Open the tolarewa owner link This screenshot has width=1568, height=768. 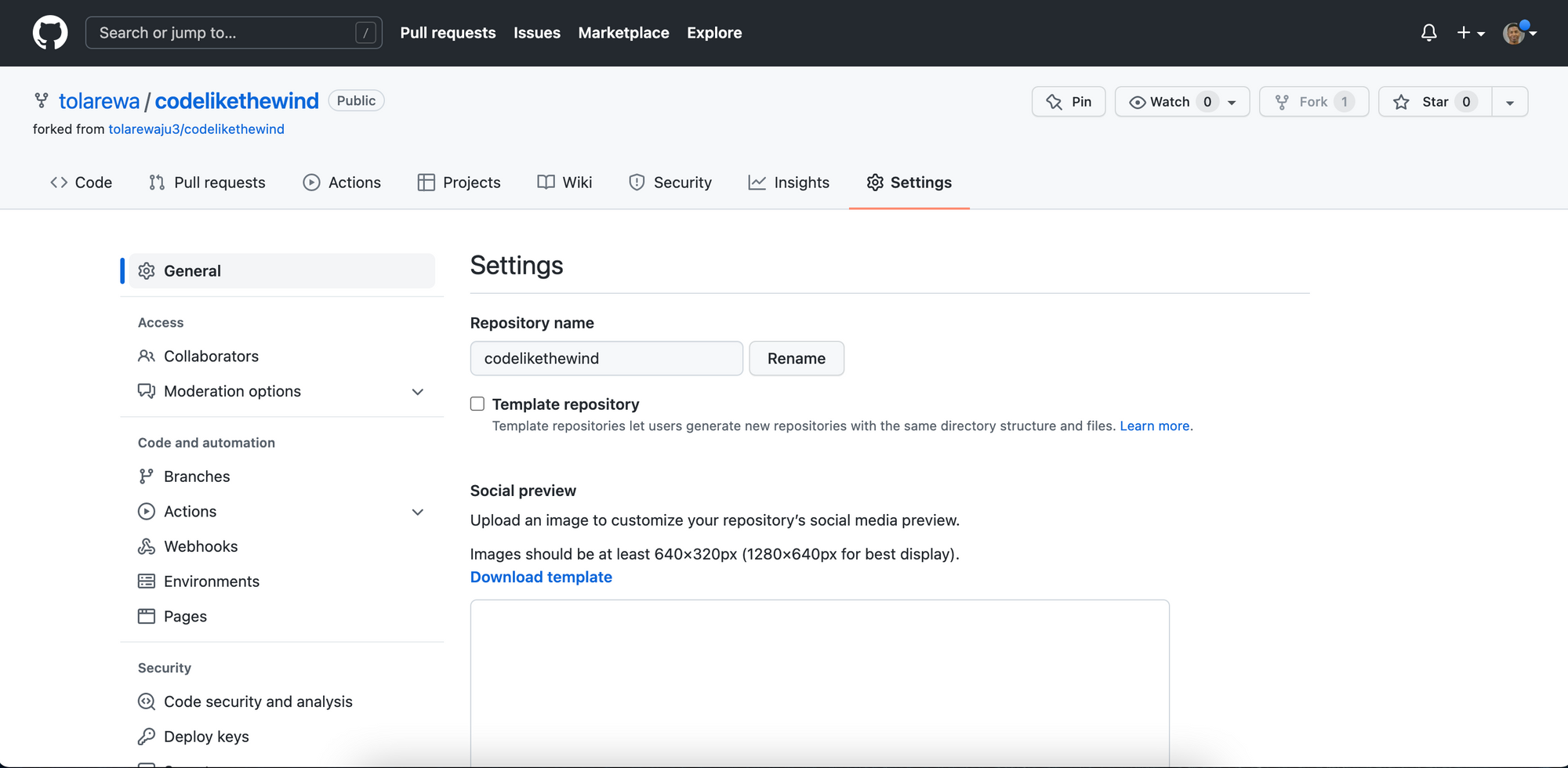click(99, 101)
